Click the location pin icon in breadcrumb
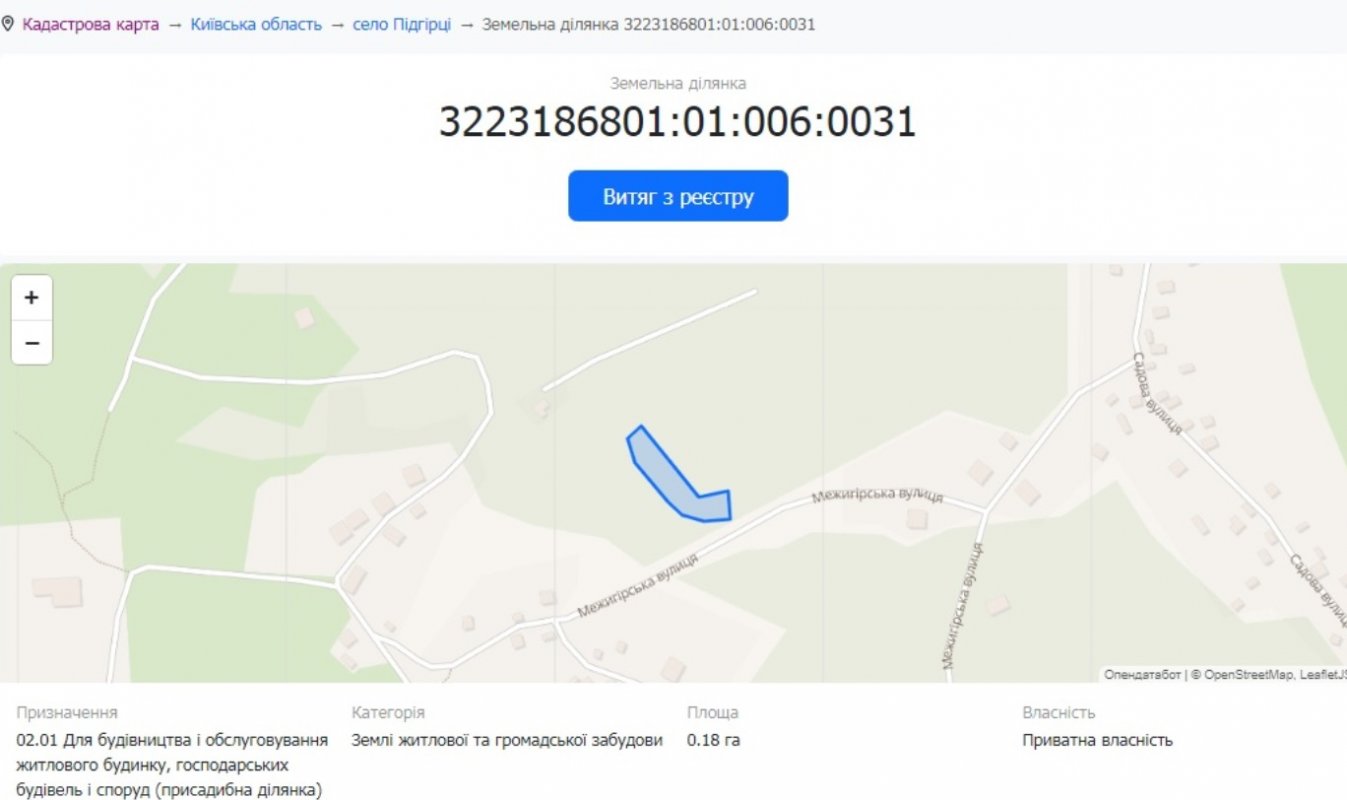Image resolution: width=1347 pixels, height=800 pixels. pyautogui.click(x=8, y=24)
